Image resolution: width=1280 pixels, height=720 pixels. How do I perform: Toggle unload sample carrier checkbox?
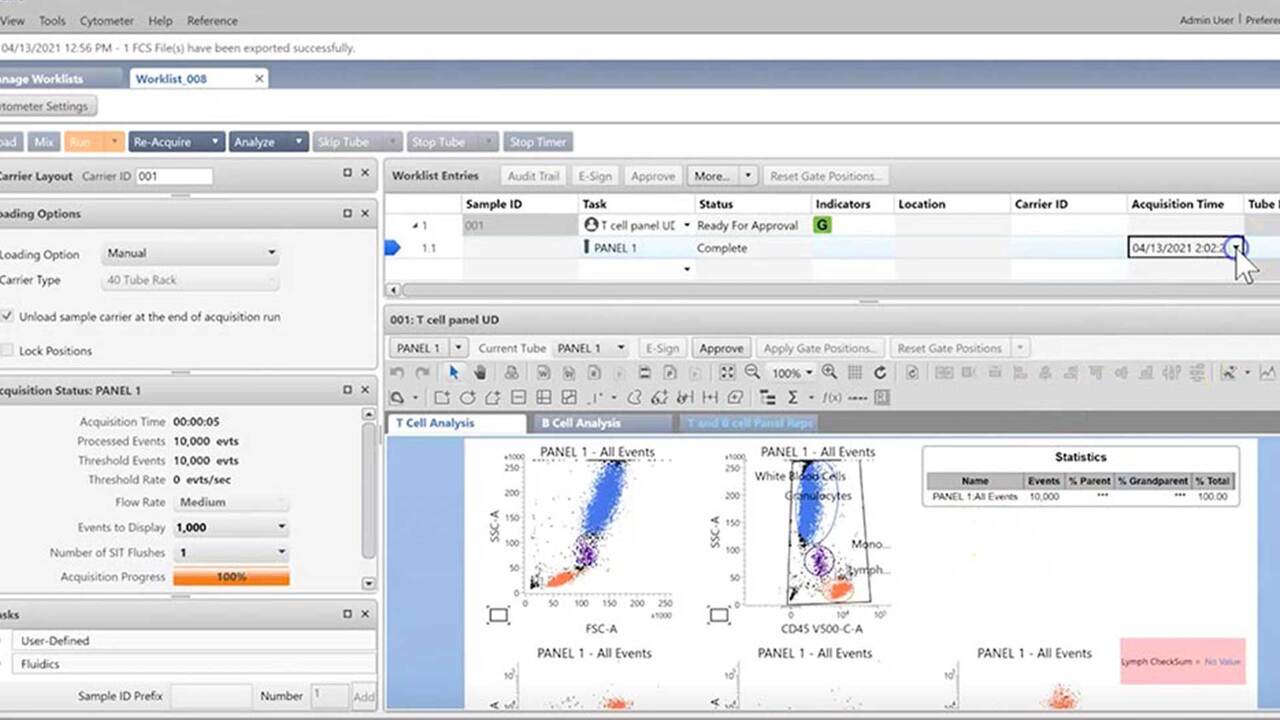pos(8,316)
